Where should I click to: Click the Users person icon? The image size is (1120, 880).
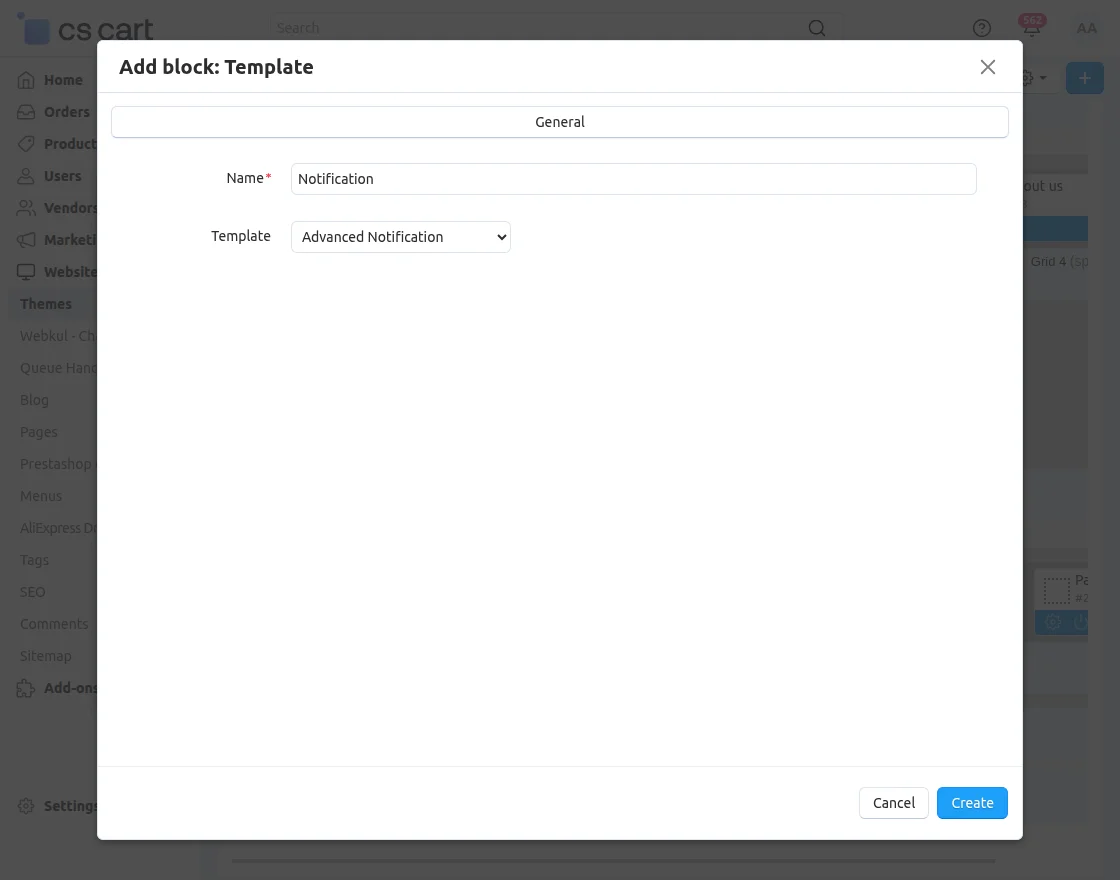pyautogui.click(x=27, y=176)
